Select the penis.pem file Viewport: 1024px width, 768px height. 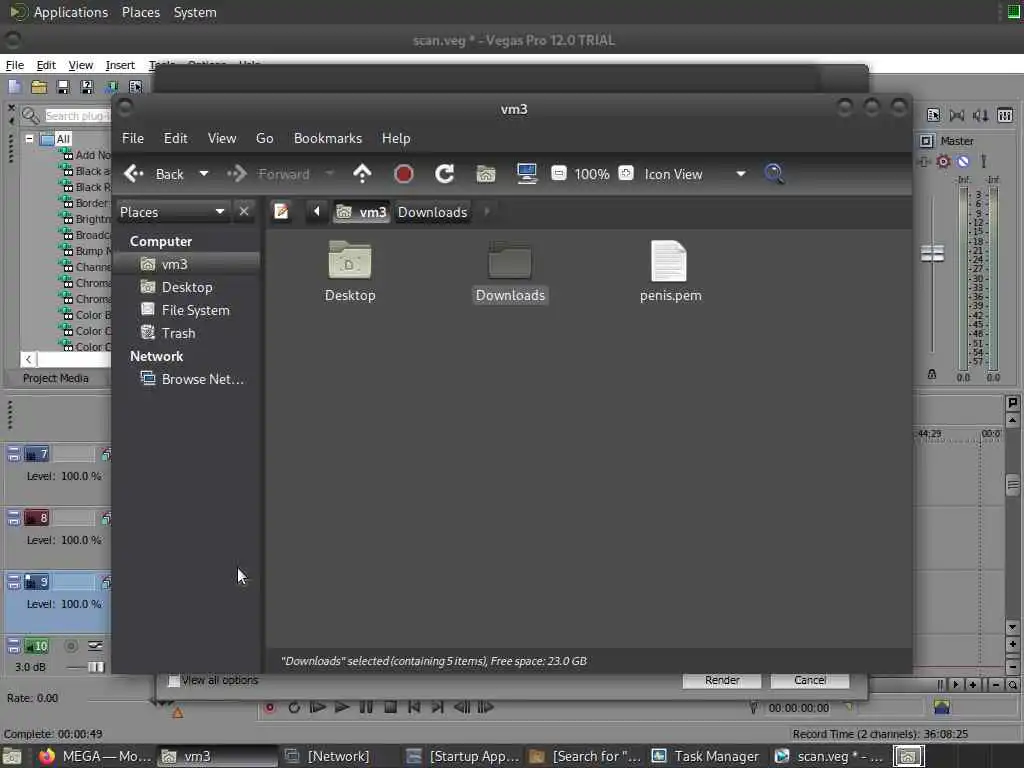click(x=670, y=271)
